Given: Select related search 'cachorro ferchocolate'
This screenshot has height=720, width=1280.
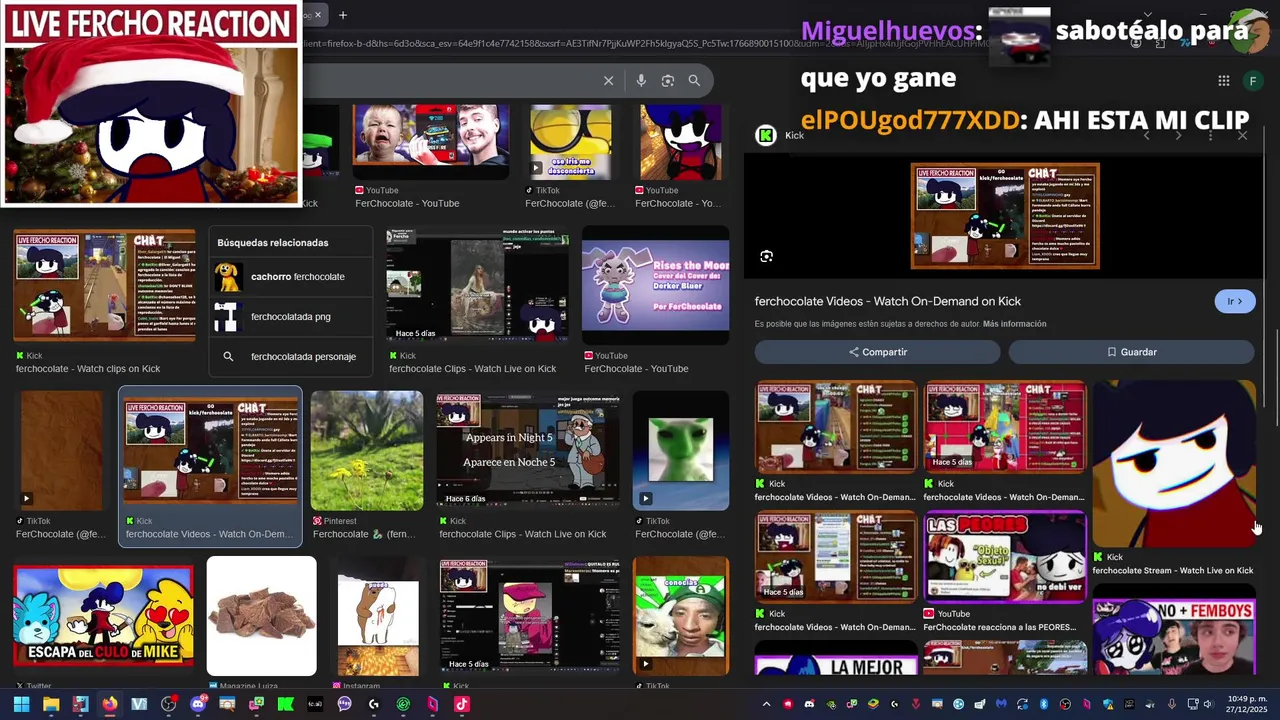Looking at the screenshot, I should (x=290, y=277).
